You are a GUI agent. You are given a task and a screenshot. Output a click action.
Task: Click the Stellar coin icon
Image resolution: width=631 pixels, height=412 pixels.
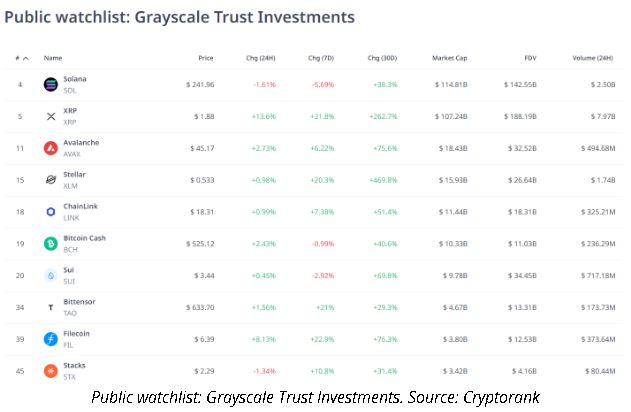pos(51,180)
